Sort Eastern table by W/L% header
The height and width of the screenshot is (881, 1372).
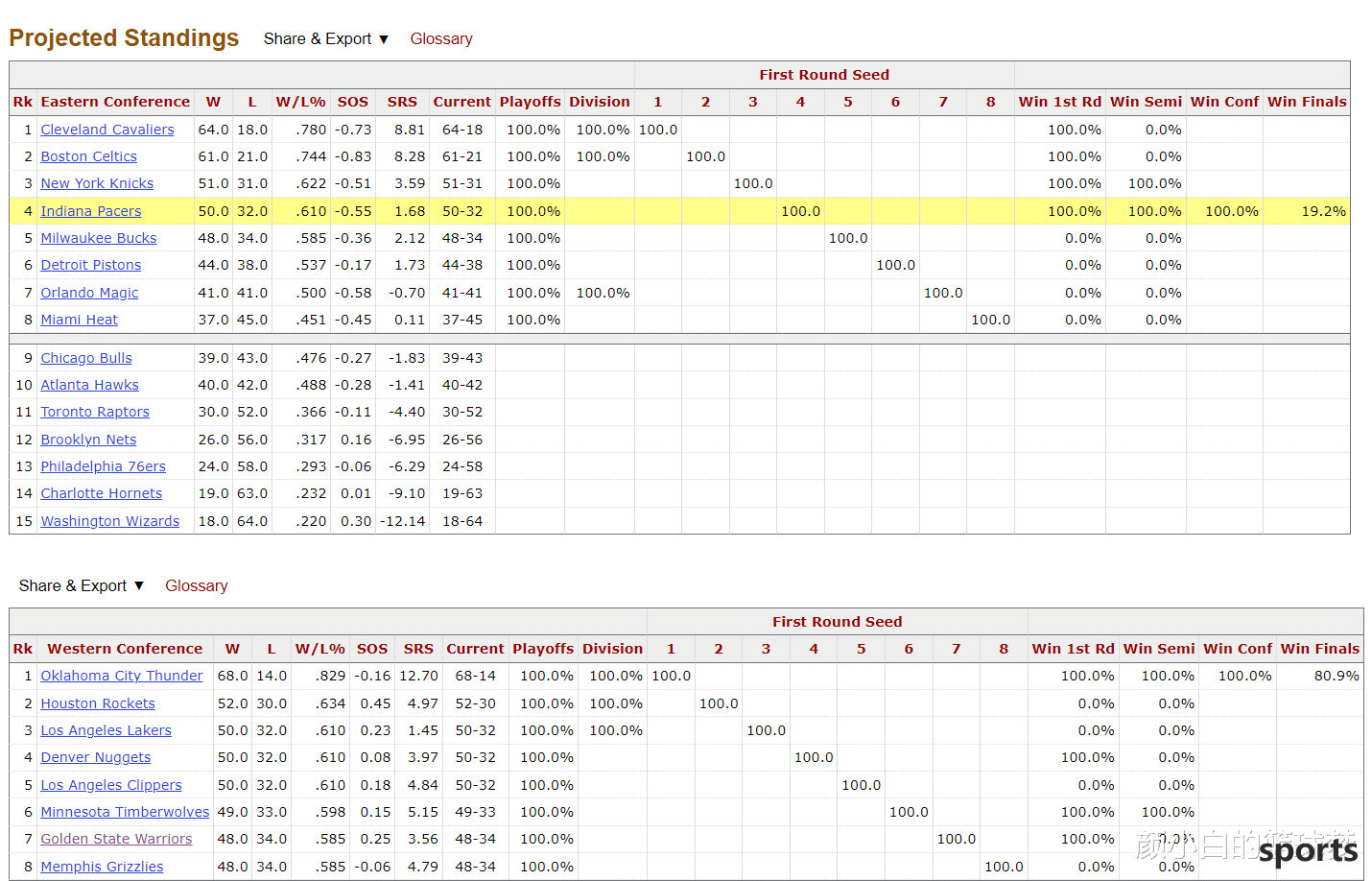tap(301, 102)
